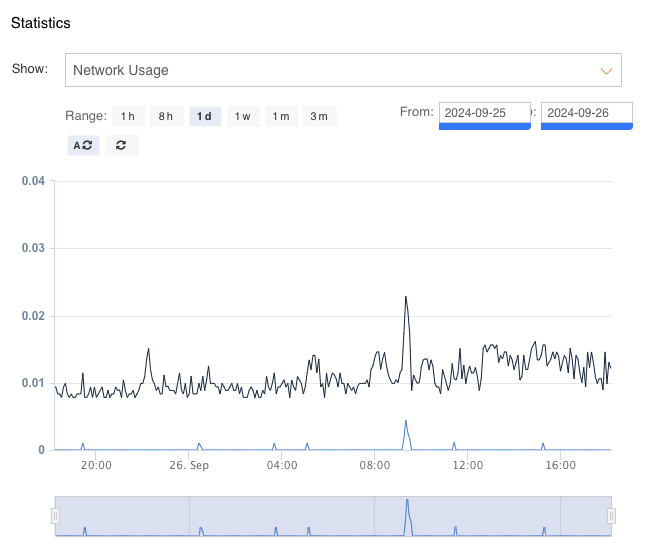Switch range to 1 w
The image size is (670, 549).
click(242, 116)
